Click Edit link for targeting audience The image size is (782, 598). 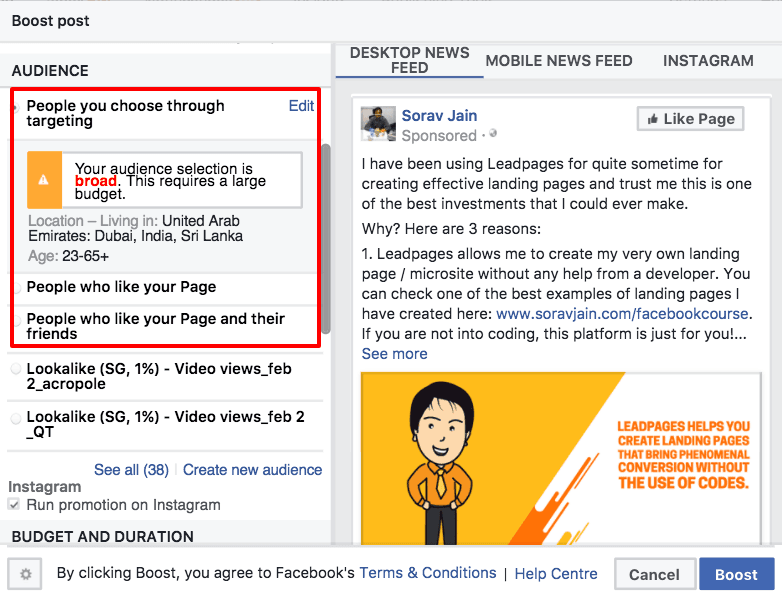coord(301,106)
